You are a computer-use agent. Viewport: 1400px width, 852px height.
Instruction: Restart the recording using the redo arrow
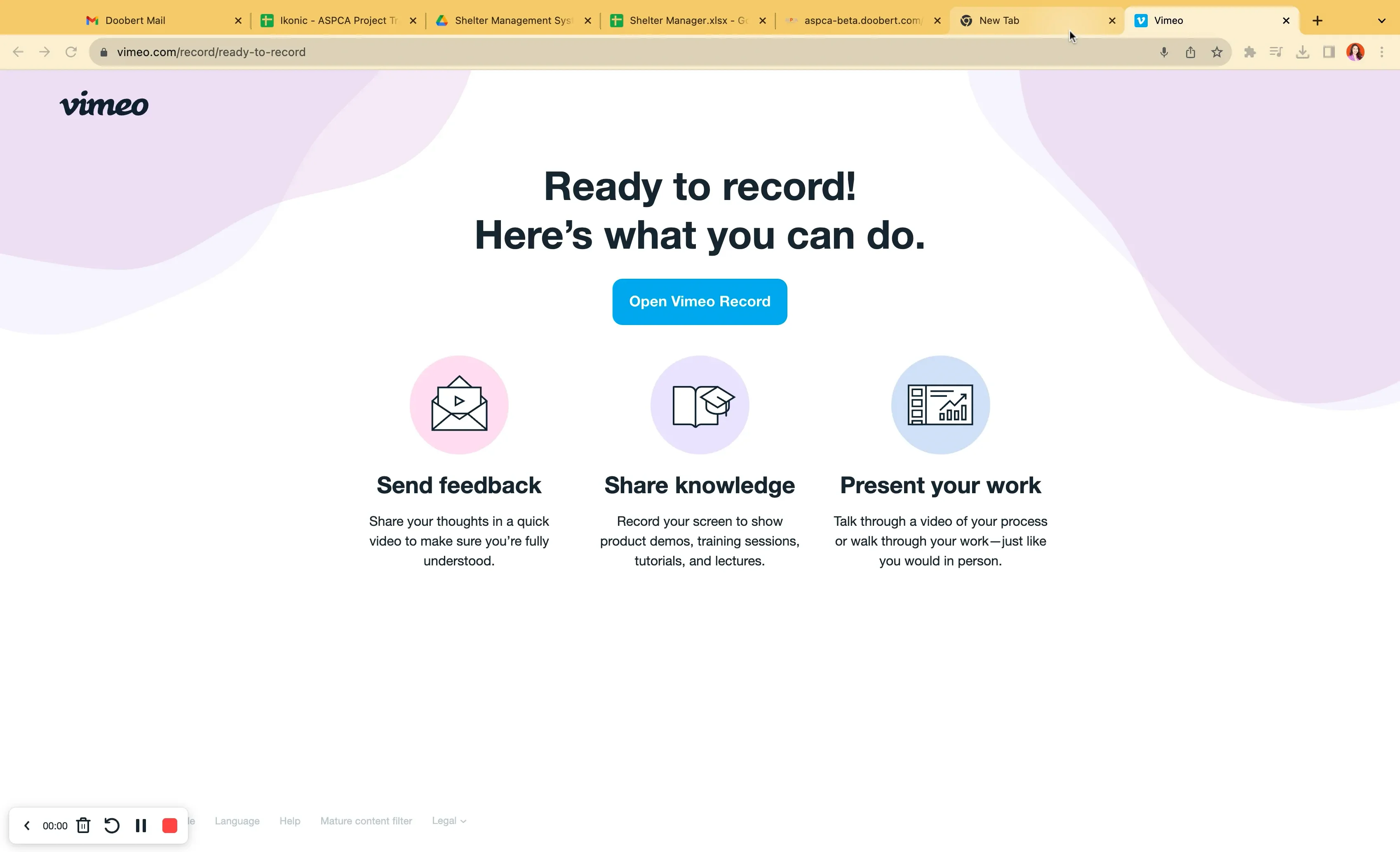tap(111, 825)
